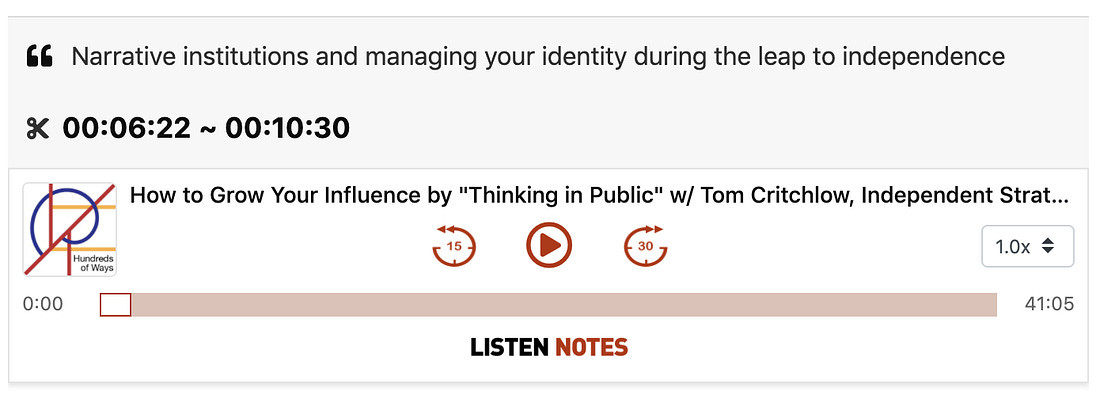Open the episode title link about Thinking in Public
Viewport: 1100px width, 399px height.
(599, 196)
